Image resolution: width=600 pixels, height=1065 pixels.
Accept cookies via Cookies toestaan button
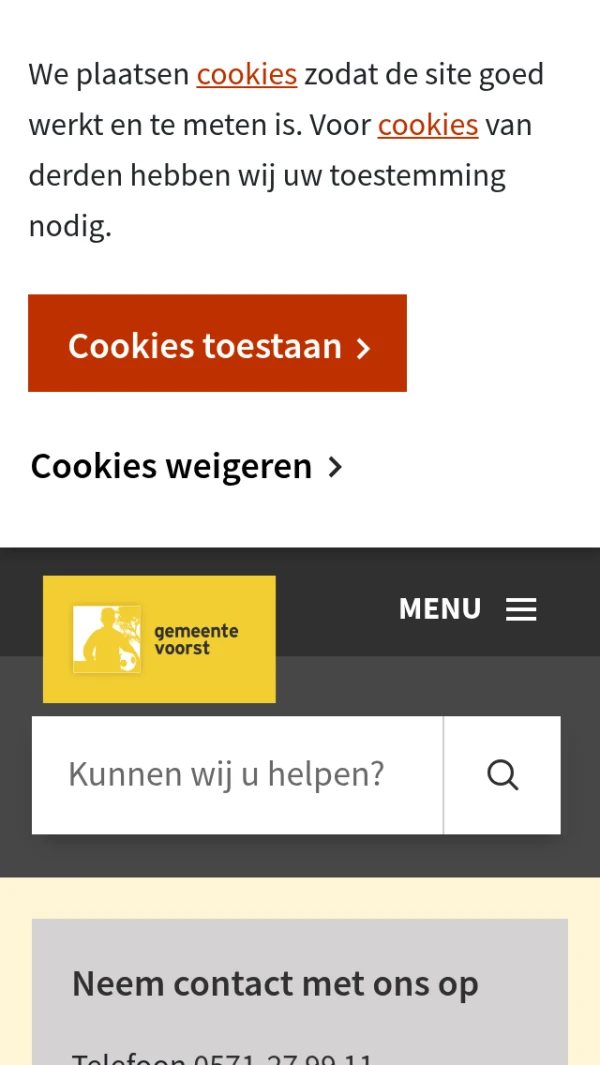pos(217,343)
